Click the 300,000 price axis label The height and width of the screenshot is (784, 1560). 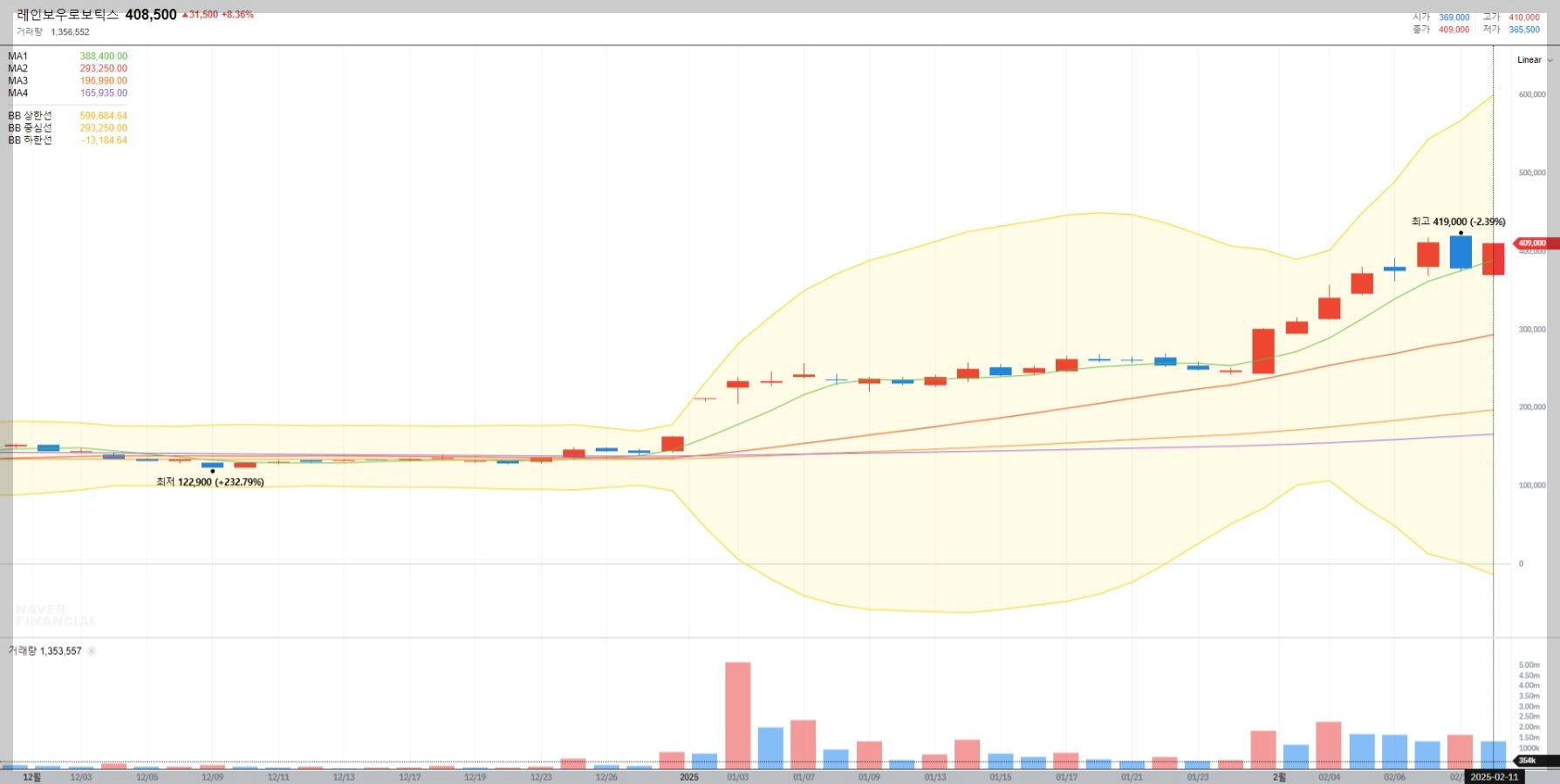pyautogui.click(x=1532, y=330)
